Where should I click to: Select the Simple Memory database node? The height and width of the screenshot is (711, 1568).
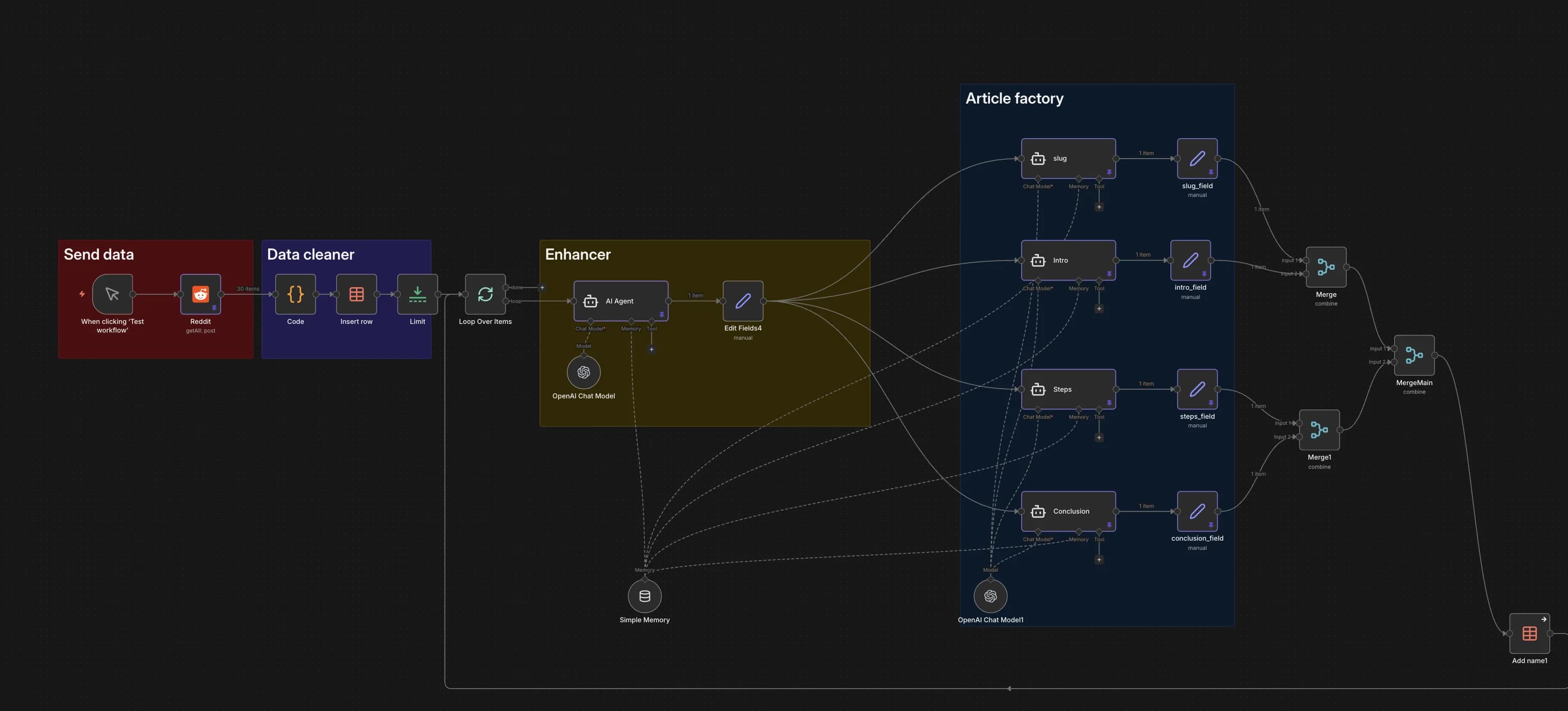click(645, 596)
